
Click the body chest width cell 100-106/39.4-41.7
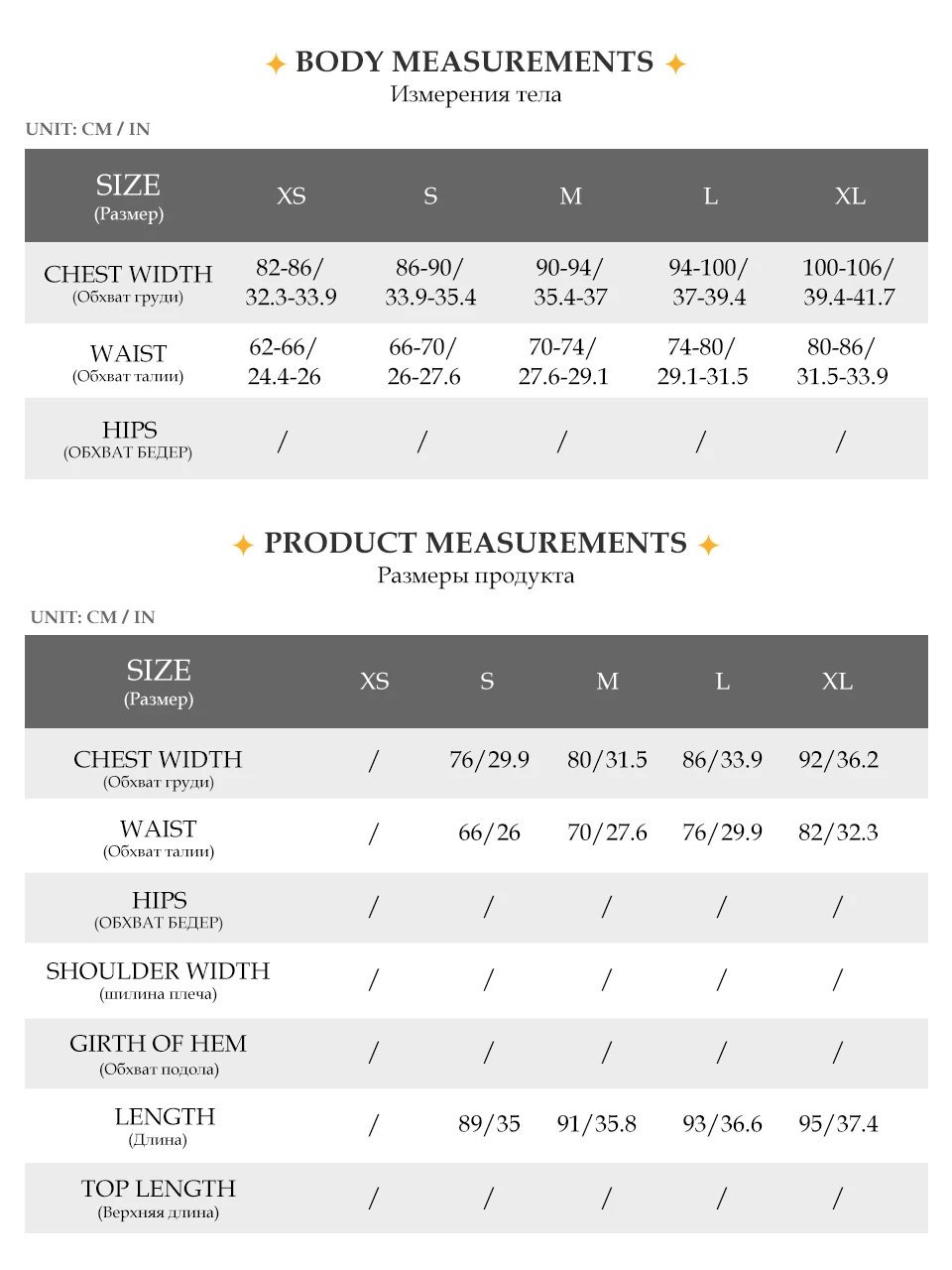849,283
